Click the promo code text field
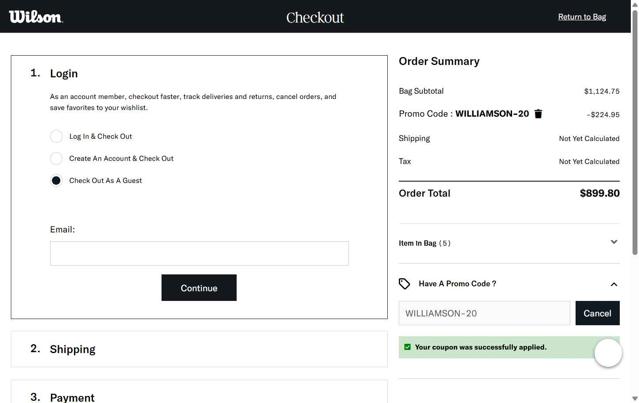This screenshot has height=403, width=639. 485,313
